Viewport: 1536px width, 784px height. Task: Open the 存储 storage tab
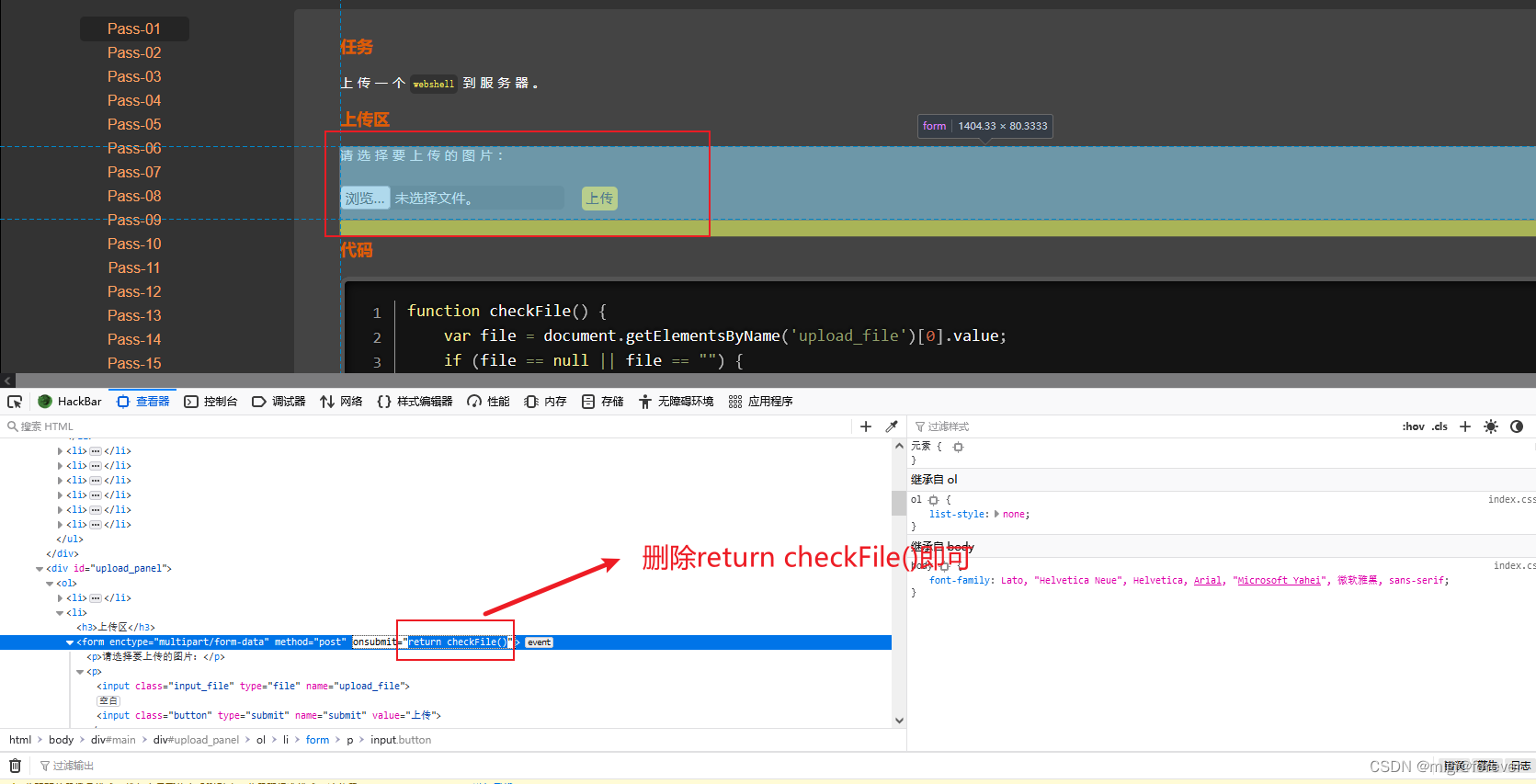click(603, 402)
